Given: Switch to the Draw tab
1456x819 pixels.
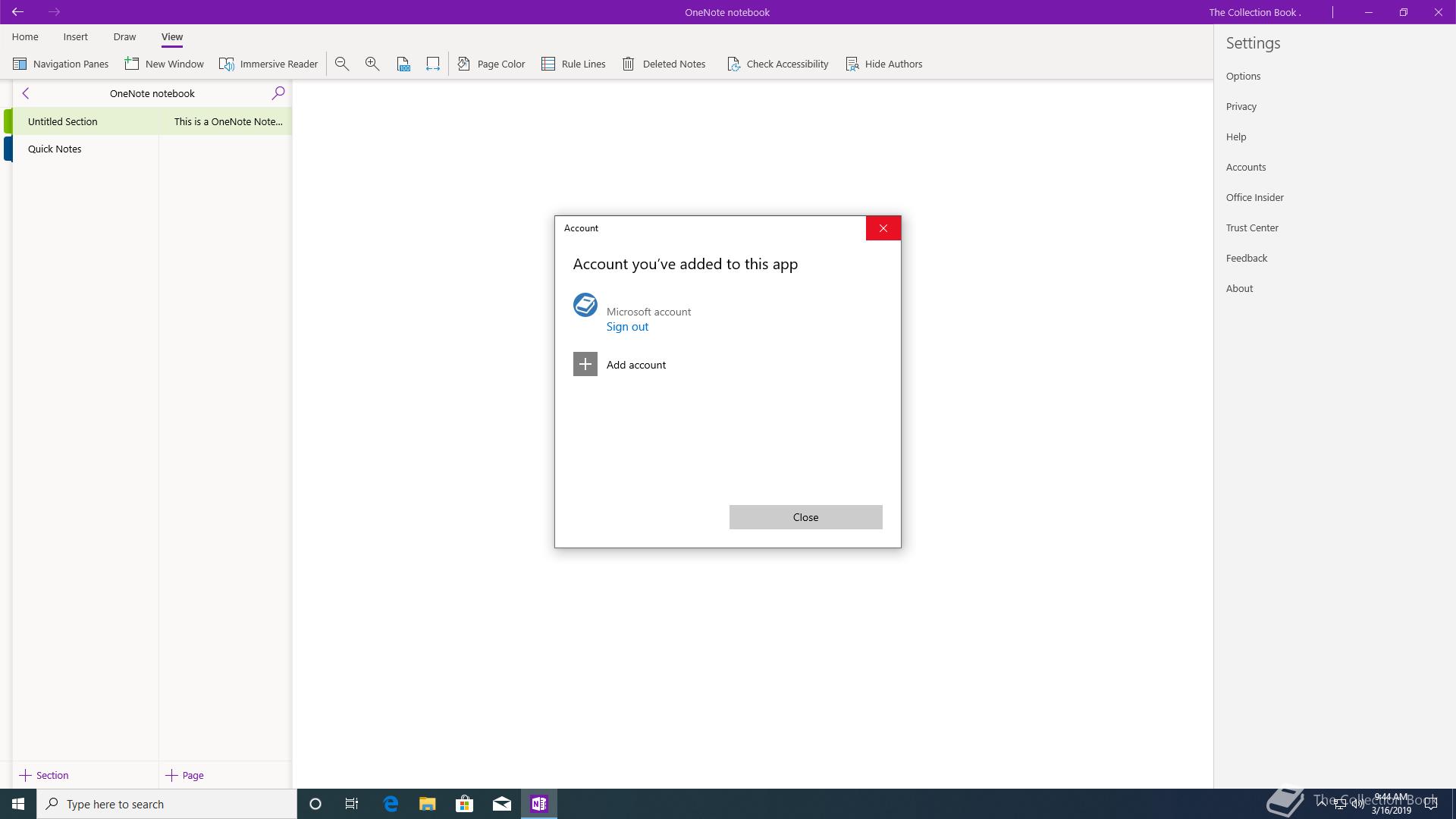Looking at the screenshot, I should pyautogui.click(x=125, y=36).
